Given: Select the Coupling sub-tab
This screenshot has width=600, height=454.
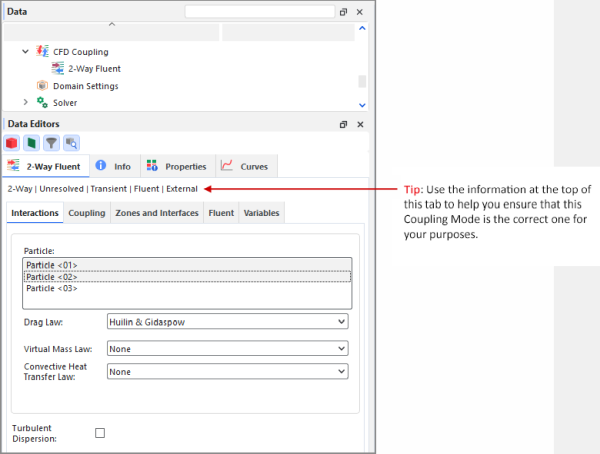Looking at the screenshot, I should point(87,213).
